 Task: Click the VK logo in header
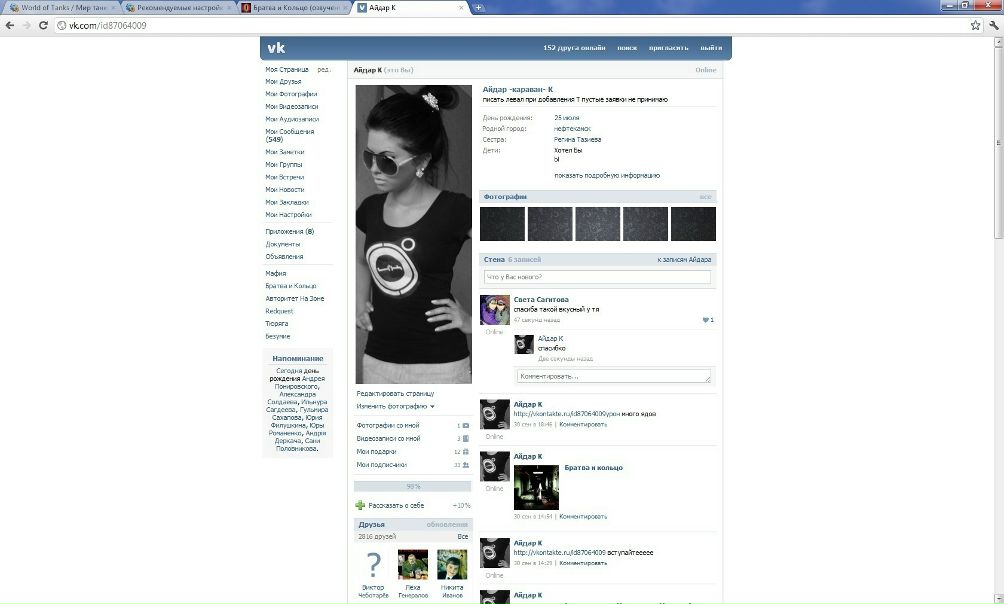tap(276, 48)
